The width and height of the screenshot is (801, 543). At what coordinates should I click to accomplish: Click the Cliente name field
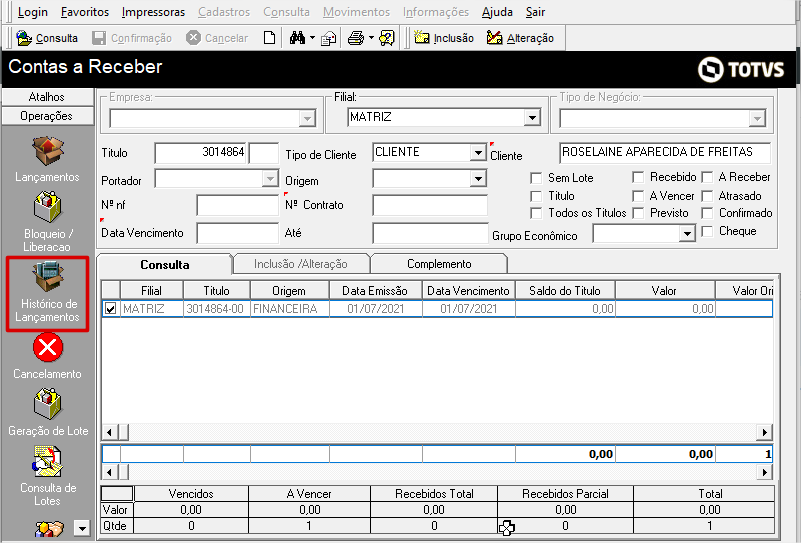665,152
